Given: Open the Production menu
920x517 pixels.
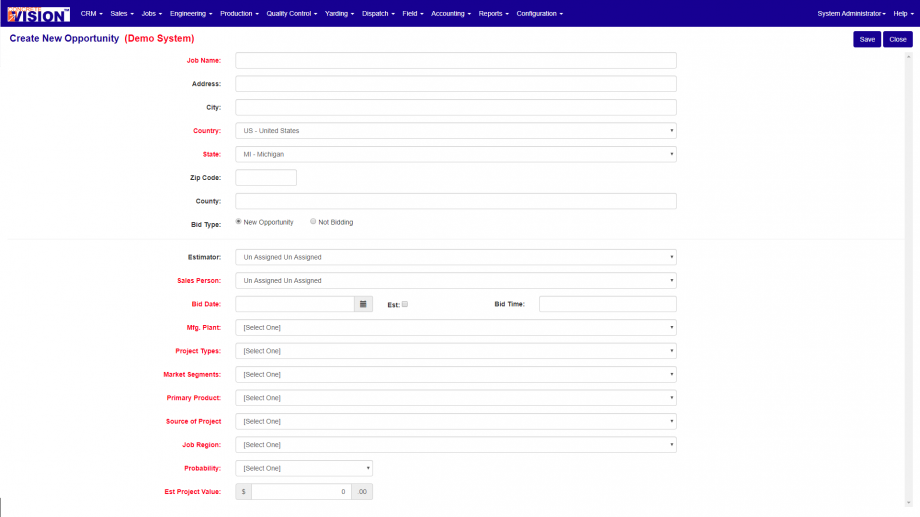Looking at the screenshot, I should click(x=239, y=13).
